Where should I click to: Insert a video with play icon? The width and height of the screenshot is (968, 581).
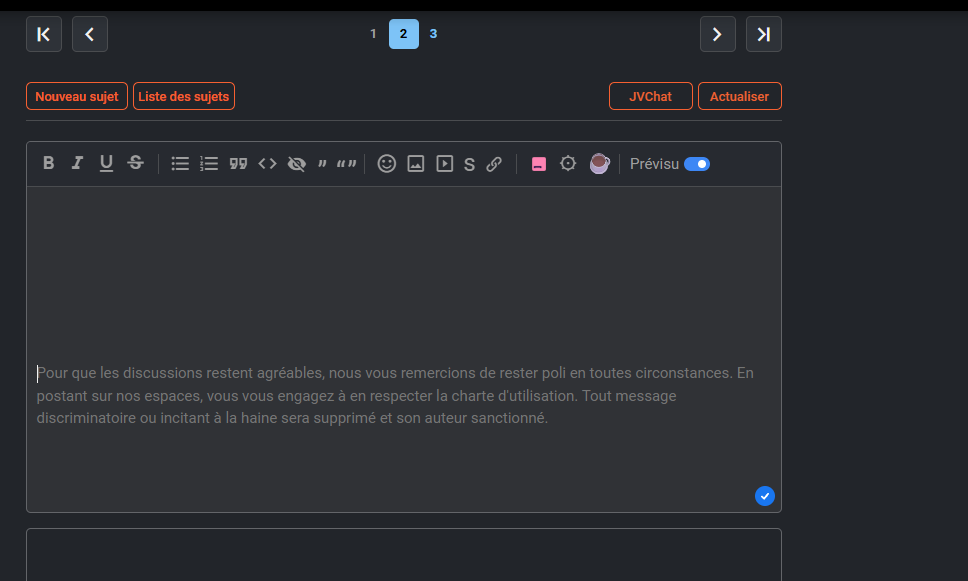coord(444,164)
